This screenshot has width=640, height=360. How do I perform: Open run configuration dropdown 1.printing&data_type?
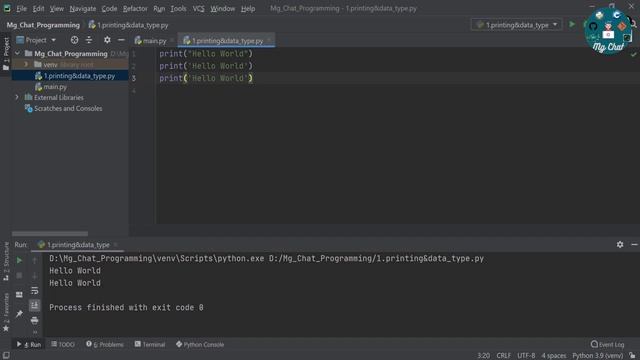click(x=516, y=25)
